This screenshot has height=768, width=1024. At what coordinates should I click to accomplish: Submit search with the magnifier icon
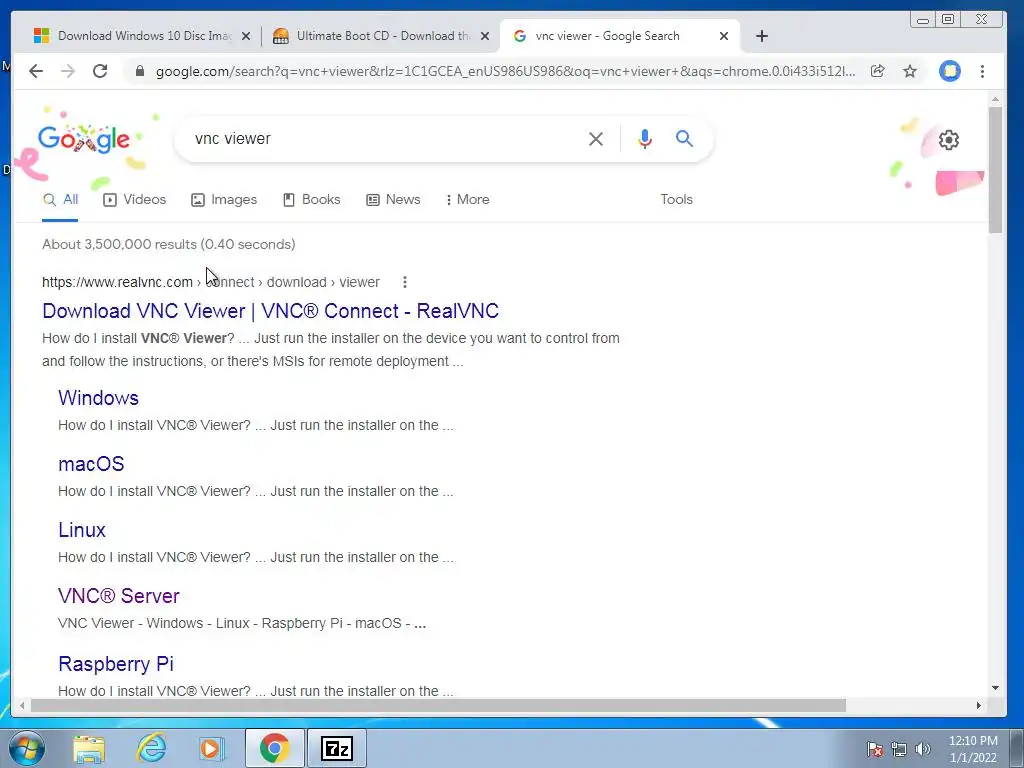click(684, 138)
